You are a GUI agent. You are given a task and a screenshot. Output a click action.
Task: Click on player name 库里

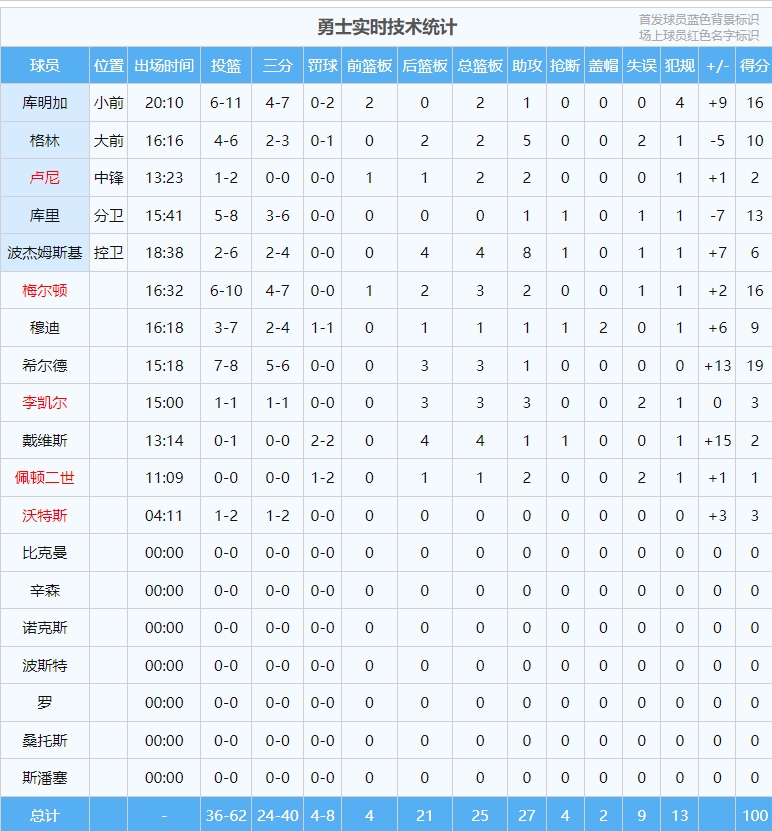pos(45,215)
